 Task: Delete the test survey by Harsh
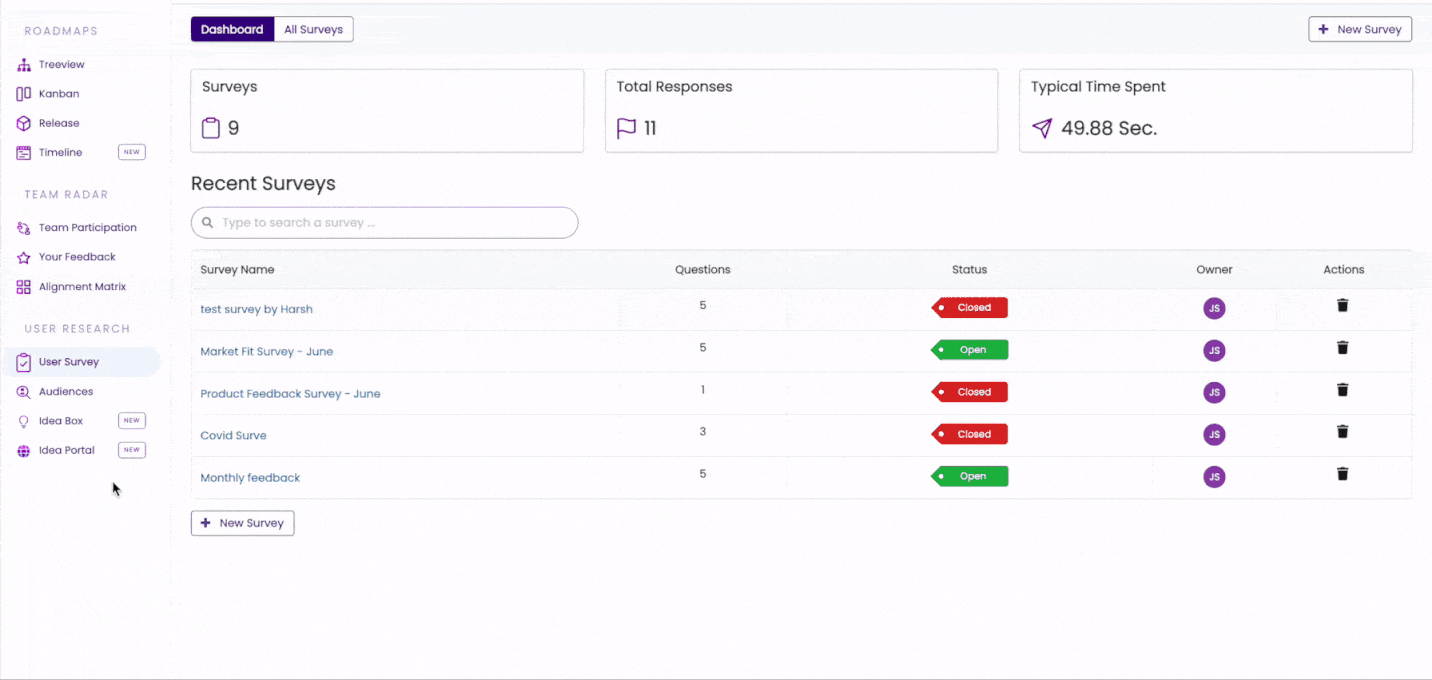[1343, 306]
